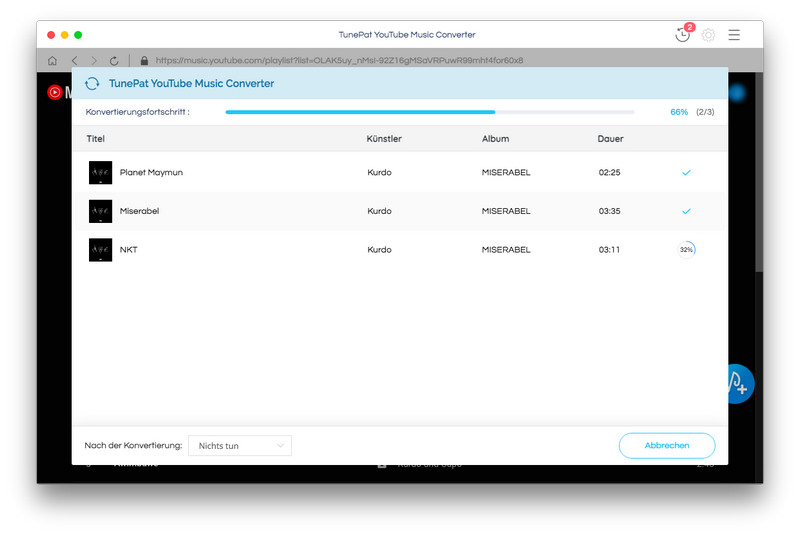The height and width of the screenshot is (536, 800).
Task: Click the Künstler column header
Action: (384, 139)
